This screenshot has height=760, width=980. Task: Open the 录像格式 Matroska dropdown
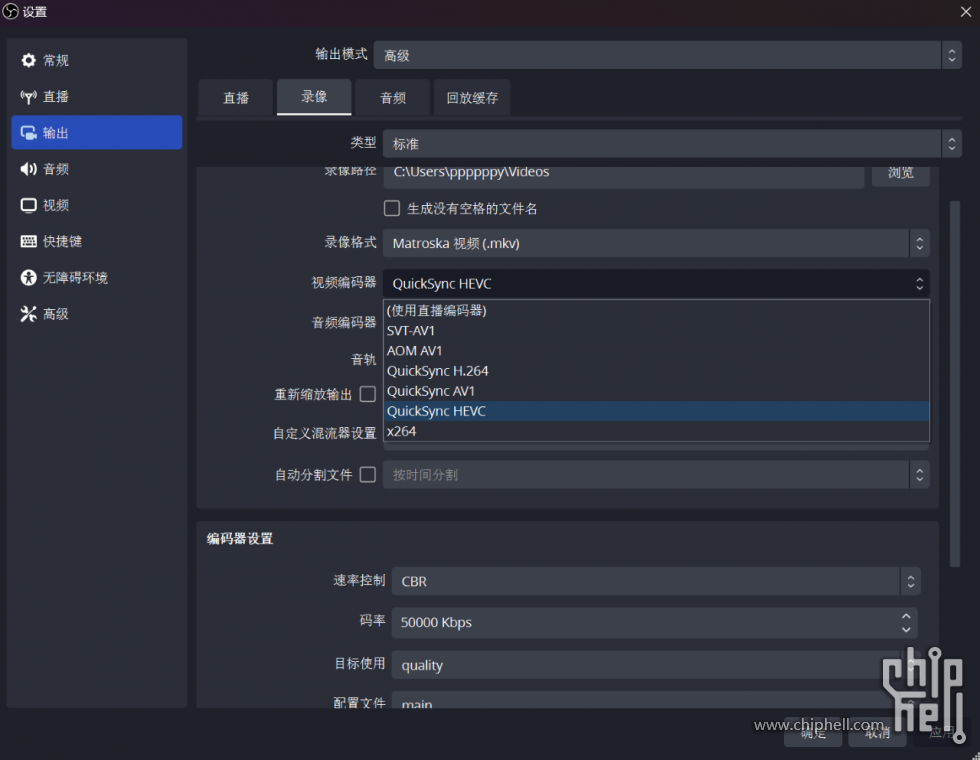[x=656, y=243]
